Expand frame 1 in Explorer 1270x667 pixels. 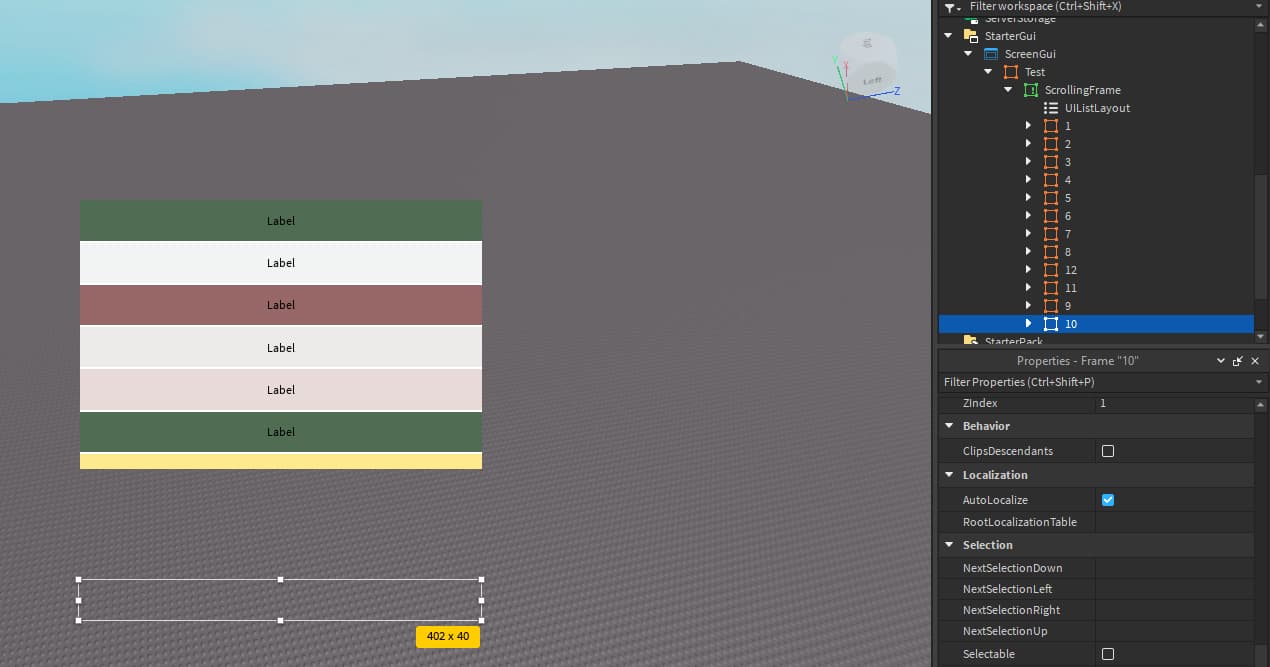[x=1028, y=126]
